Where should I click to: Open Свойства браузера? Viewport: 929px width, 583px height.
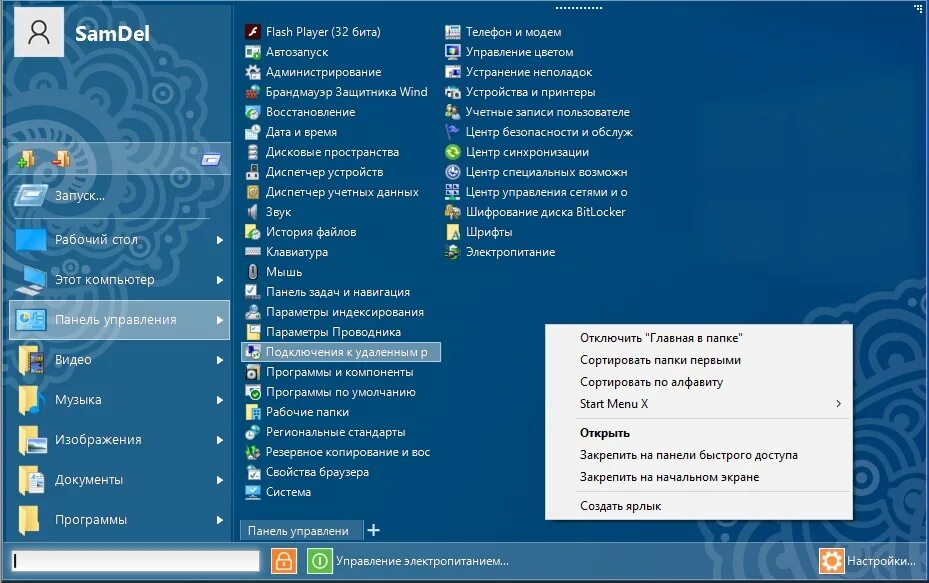pos(307,472)
